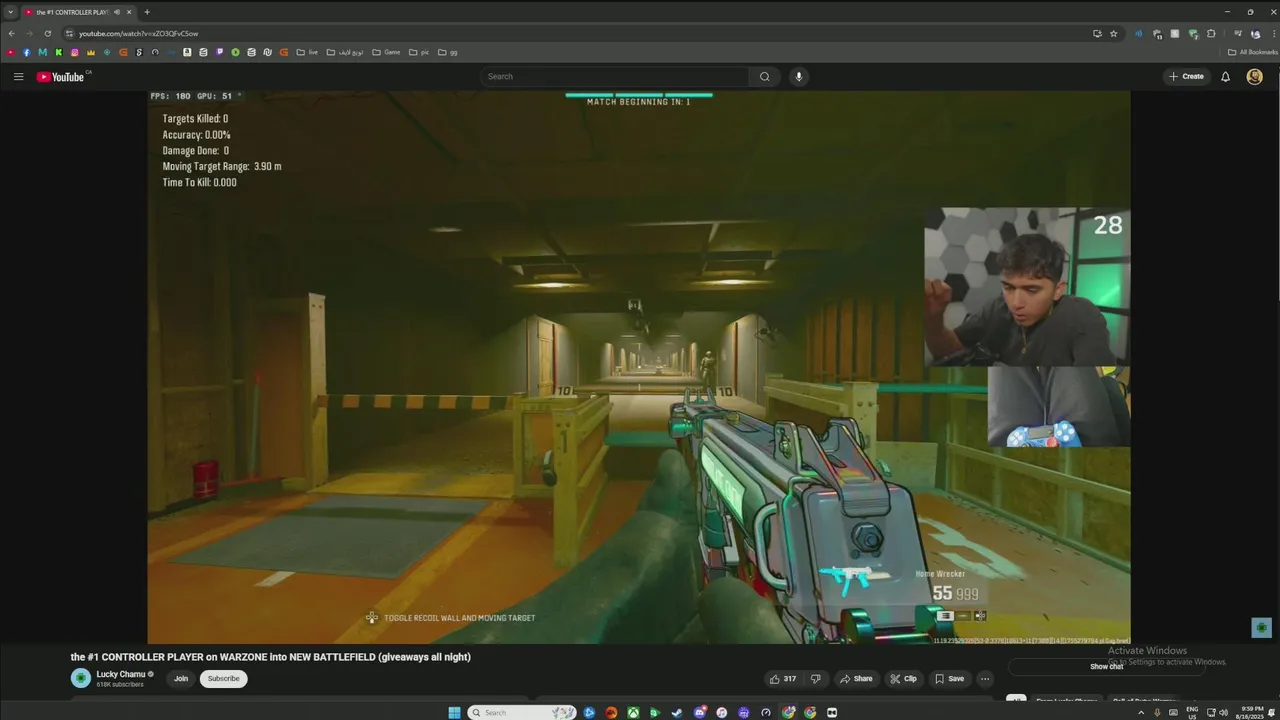Open Steam from the taskbar
Screen dimensions: 1280x720
[677, 712]
